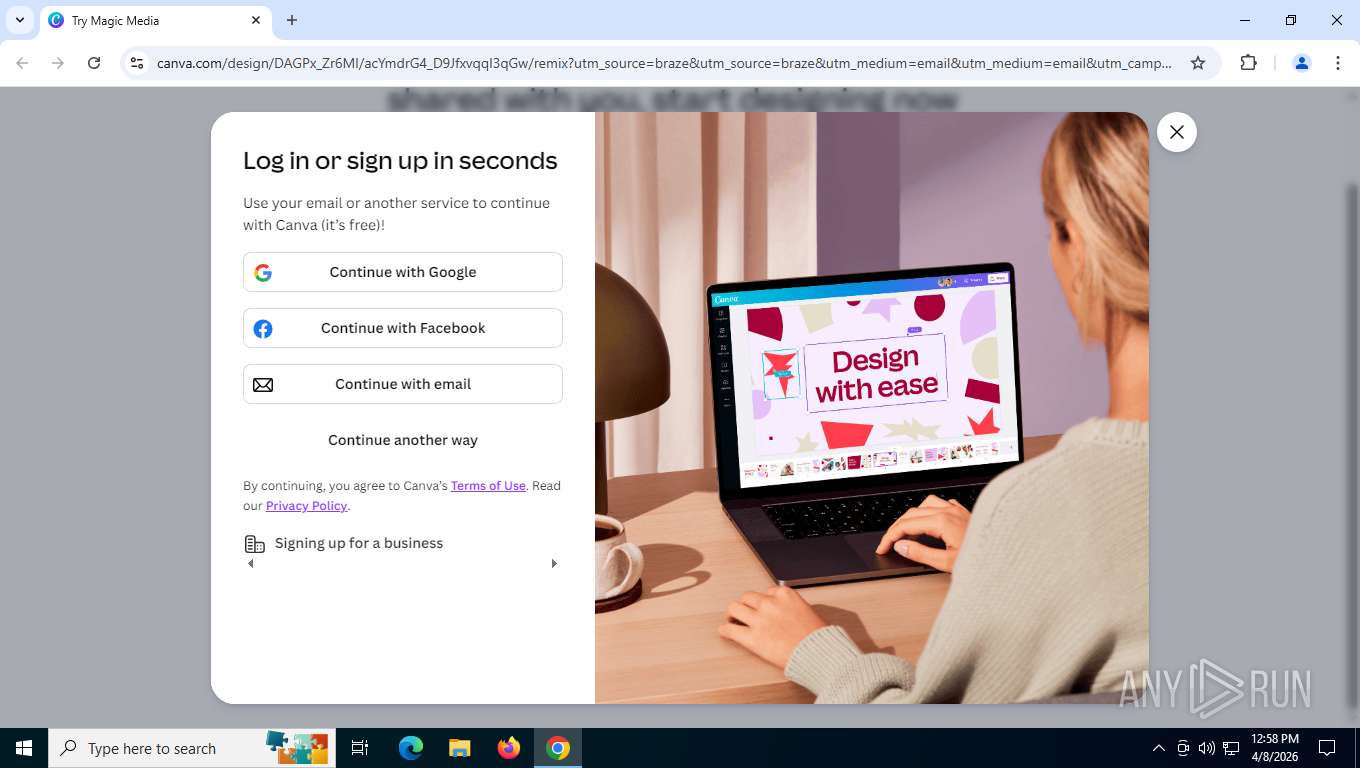Click the envelope email icon
The width and height of the screenshot is (1360, 768).
(263, 385)
